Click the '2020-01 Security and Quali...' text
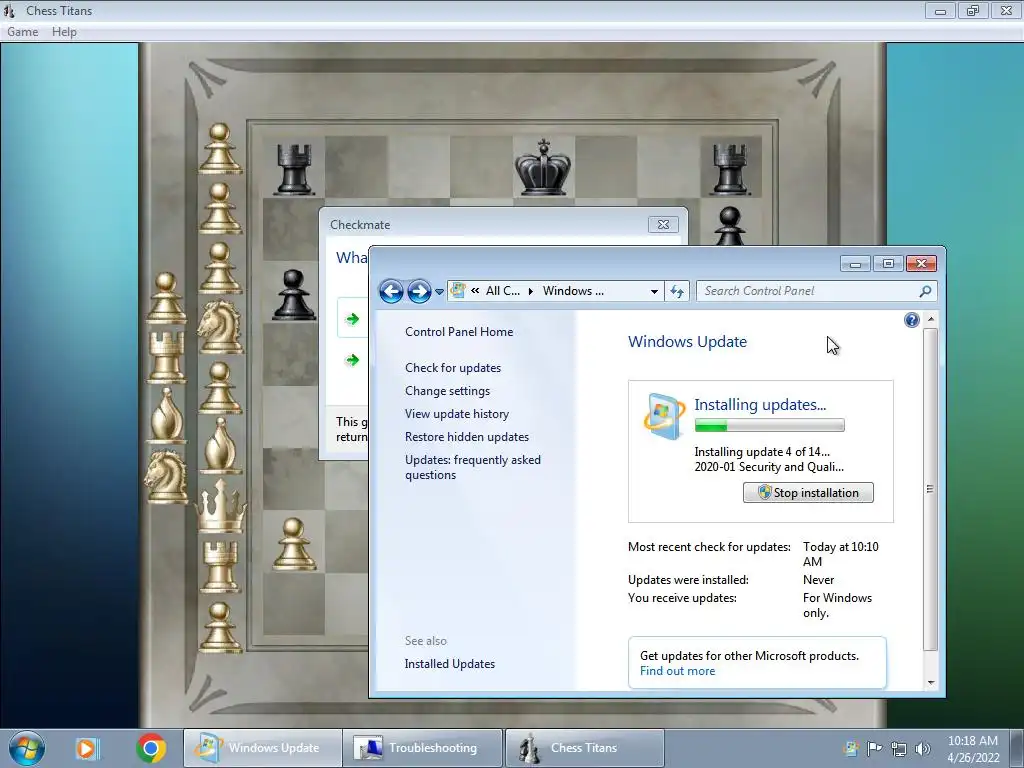The width and height of the screenshot is (1024, 768). pos(769,467)
